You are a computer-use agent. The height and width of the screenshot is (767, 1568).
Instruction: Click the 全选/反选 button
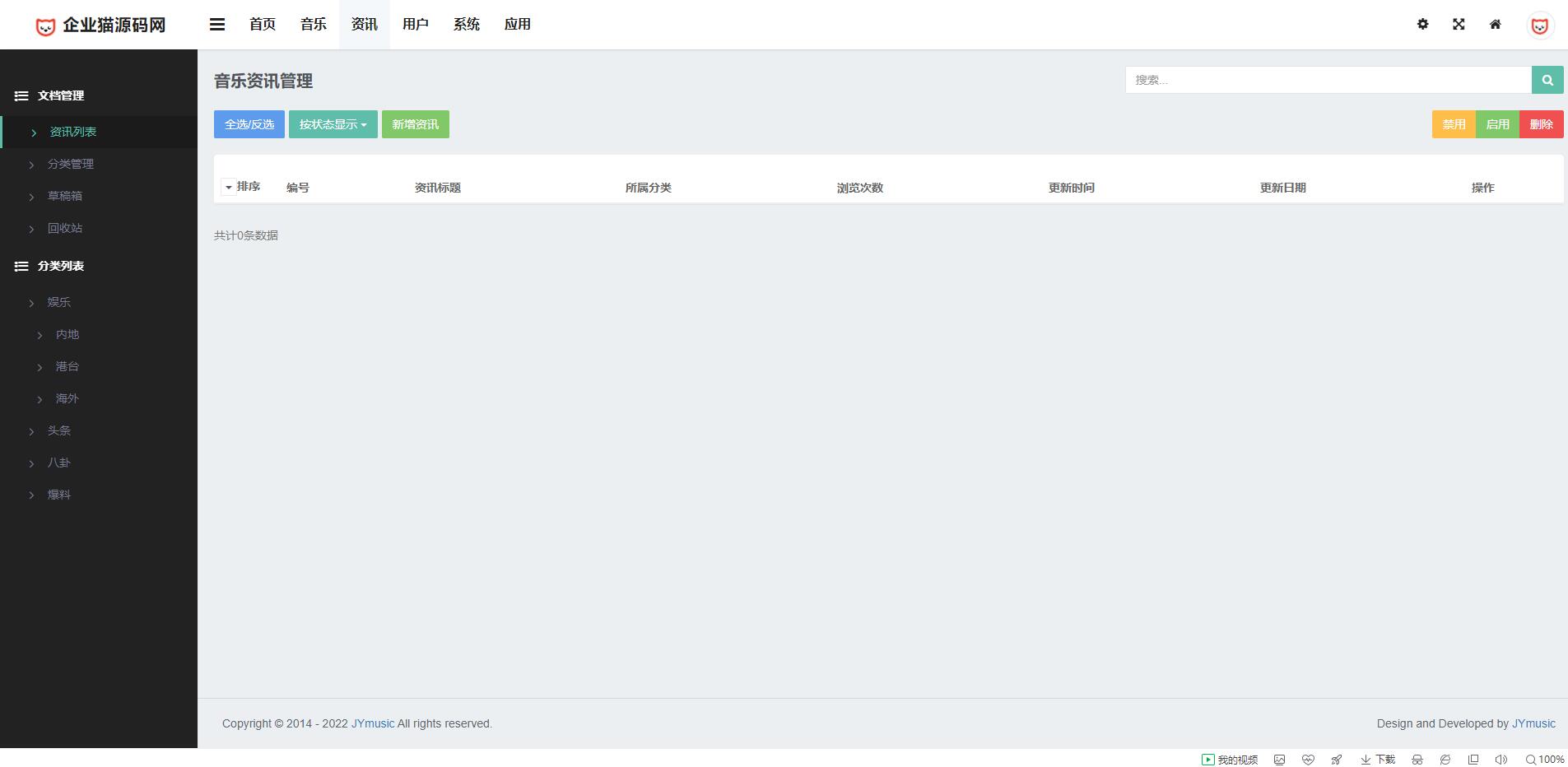(249, 124)
